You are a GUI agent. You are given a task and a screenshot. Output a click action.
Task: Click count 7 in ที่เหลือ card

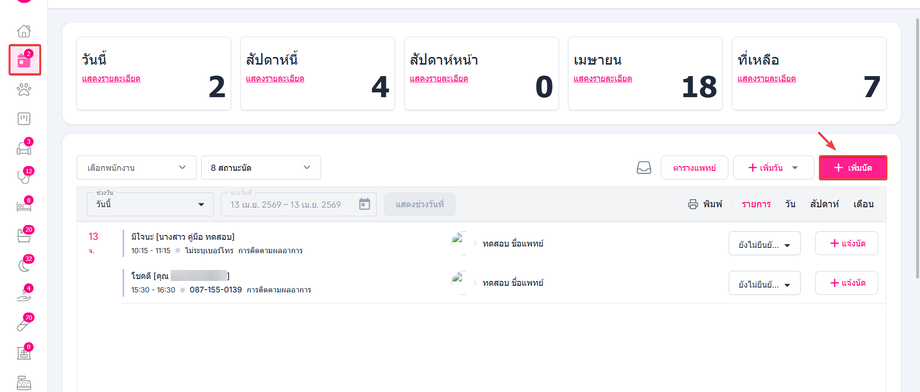tap(872, 88)
